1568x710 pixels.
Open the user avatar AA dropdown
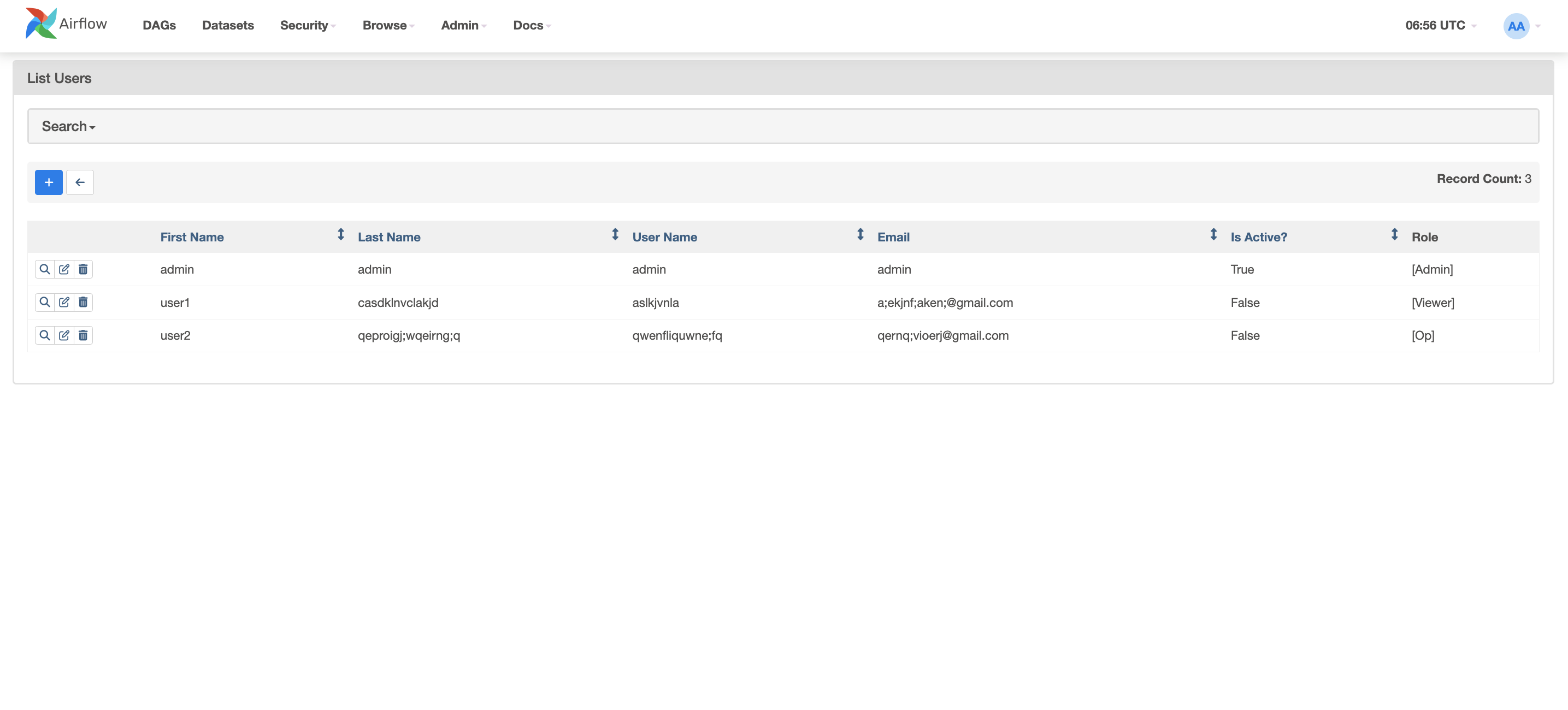pos(1516,26)
